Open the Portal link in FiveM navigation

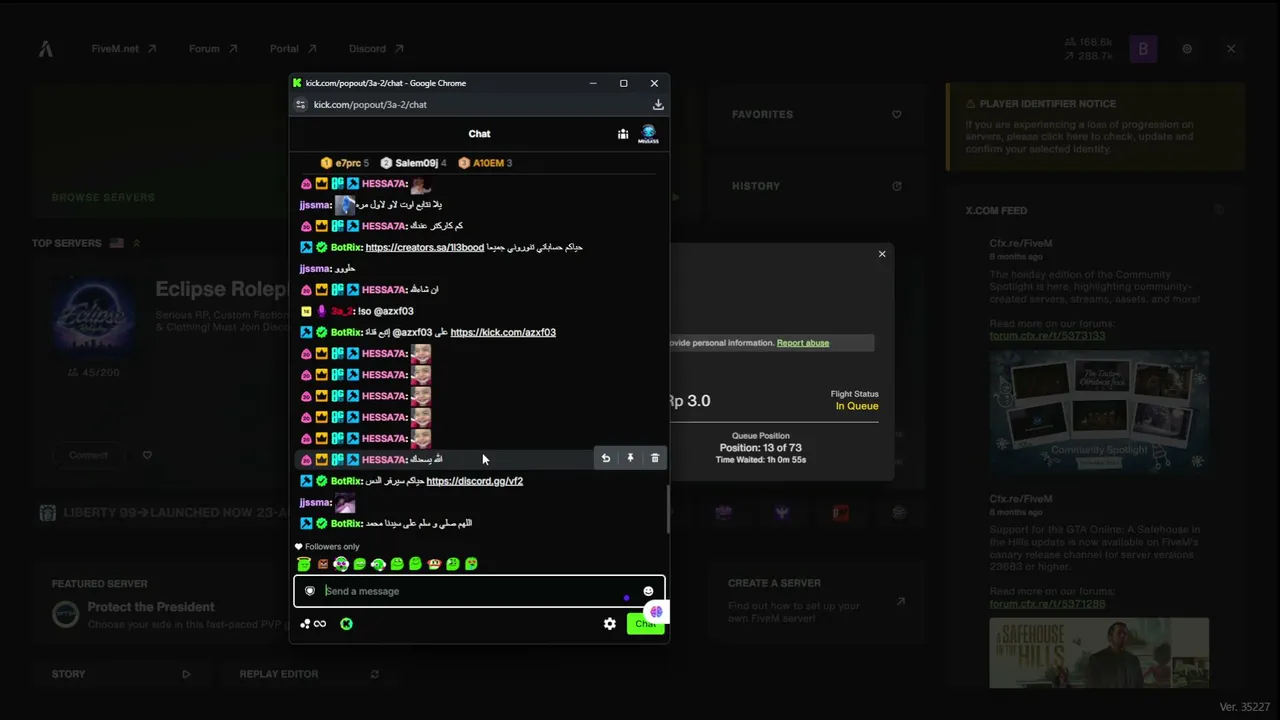[x=293, y=49]
